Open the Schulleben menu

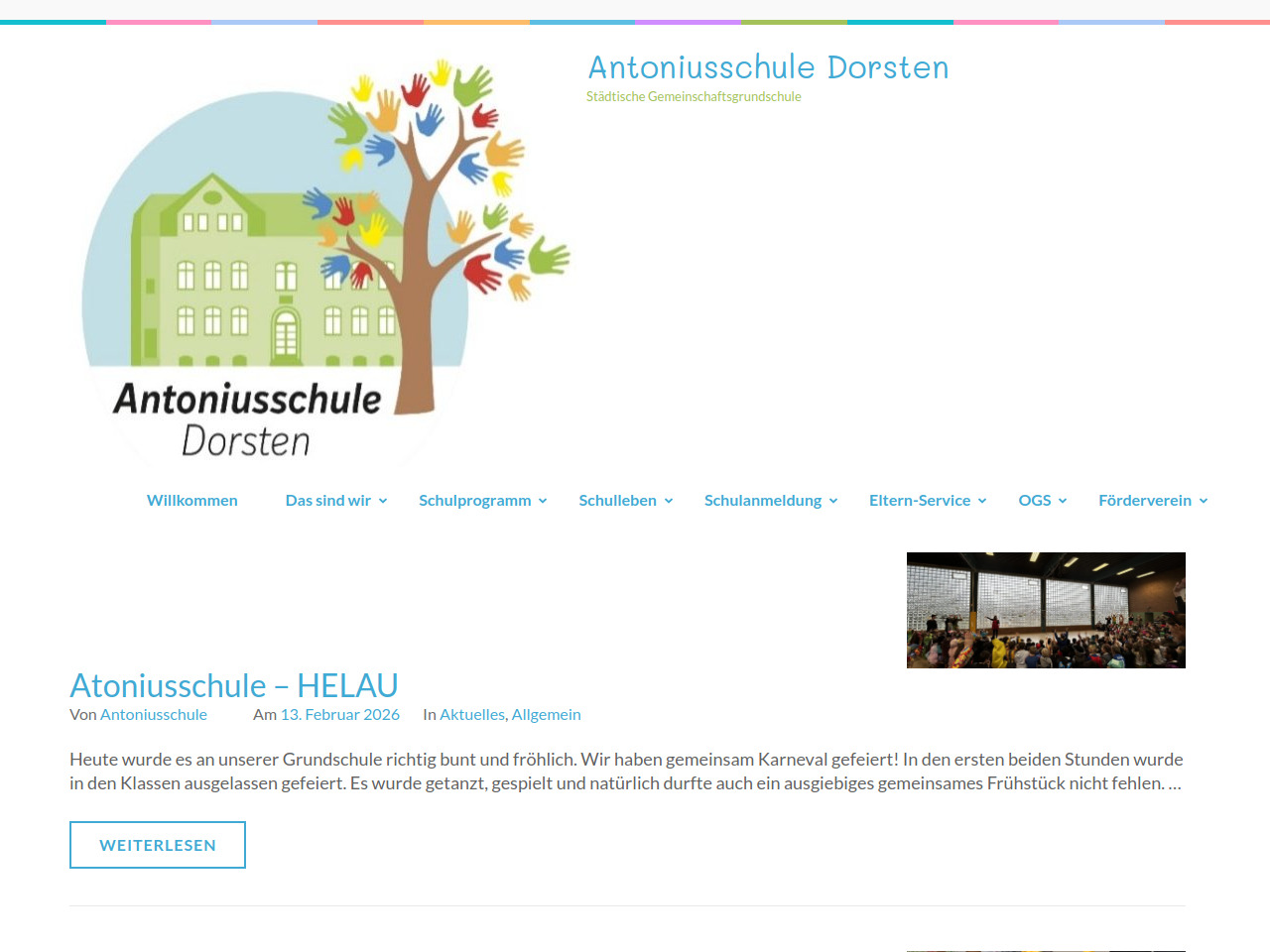(x=617, y=501)
